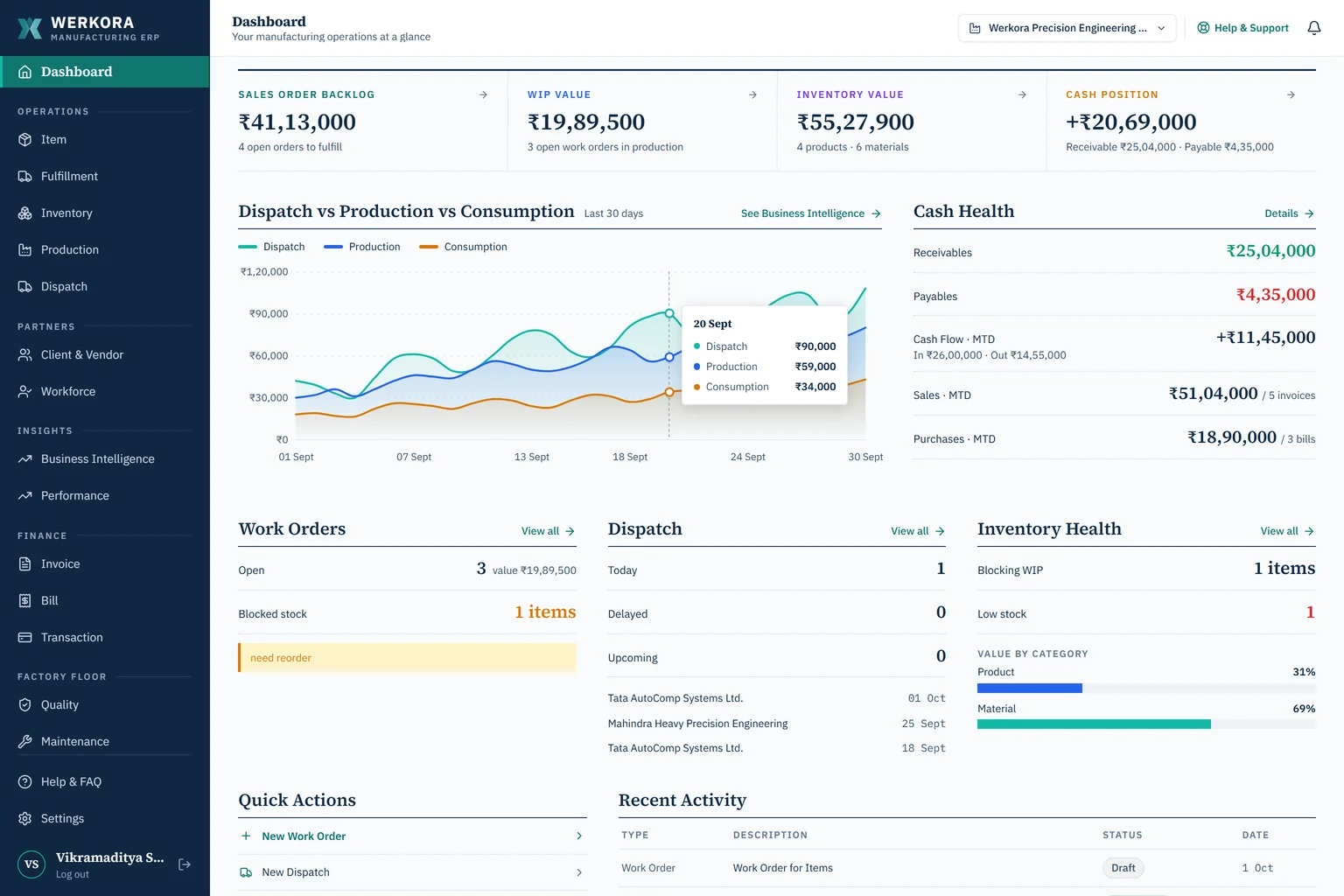
Task: Click the Settings gear icon
Action: [x=24, y=819]
